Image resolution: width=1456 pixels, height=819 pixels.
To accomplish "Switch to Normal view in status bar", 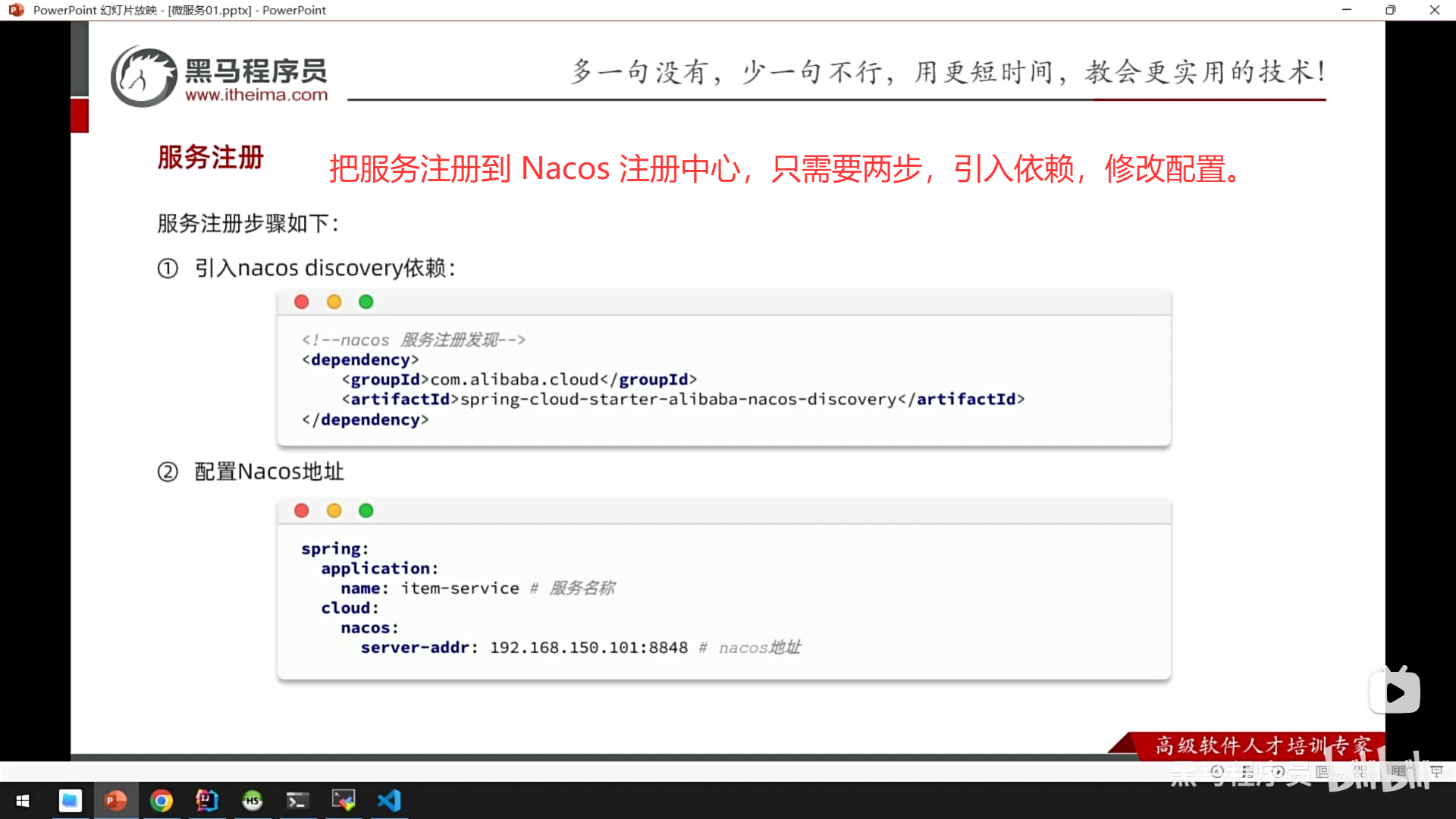I will 1323,772.
